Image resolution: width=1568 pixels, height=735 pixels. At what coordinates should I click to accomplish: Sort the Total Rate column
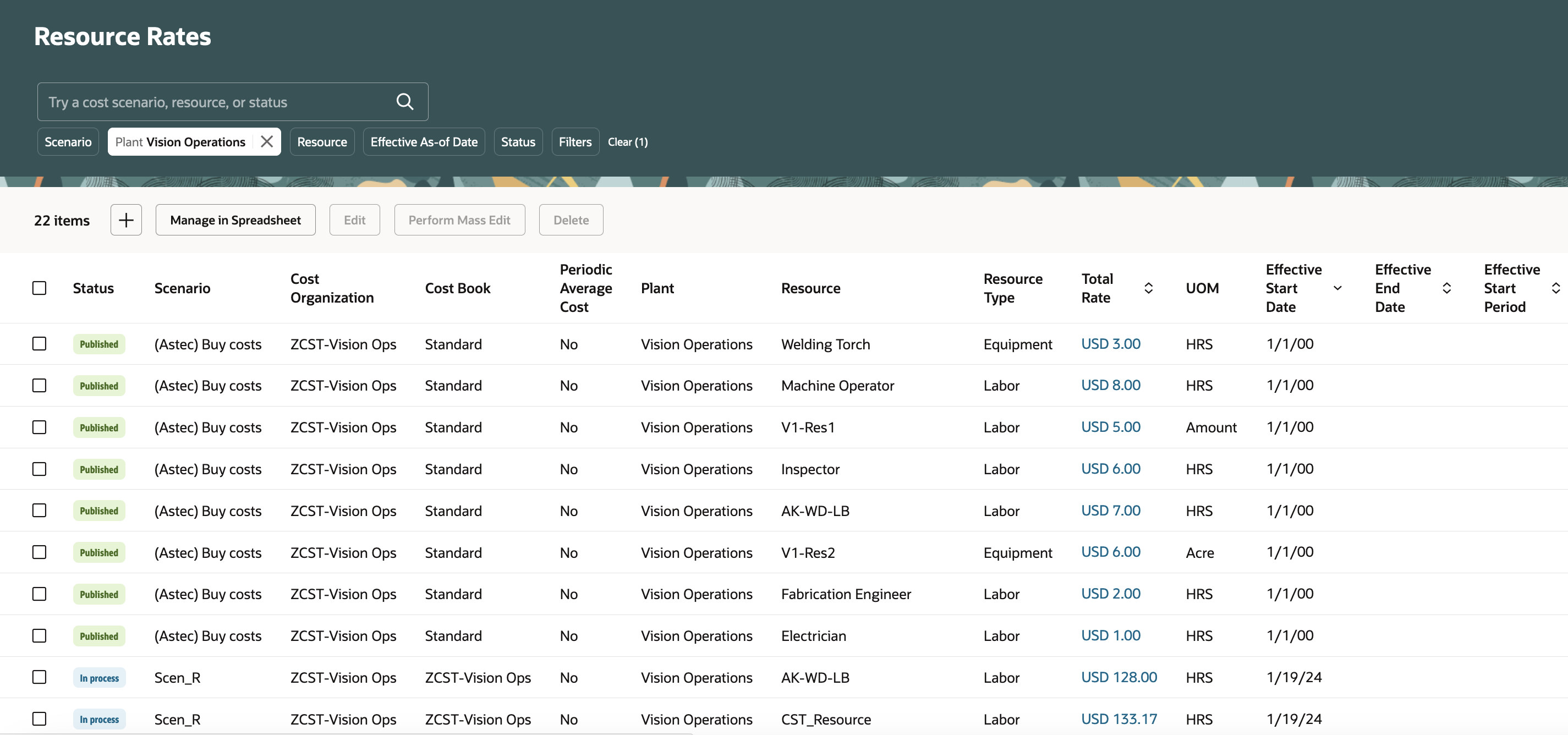point(1148,288)
